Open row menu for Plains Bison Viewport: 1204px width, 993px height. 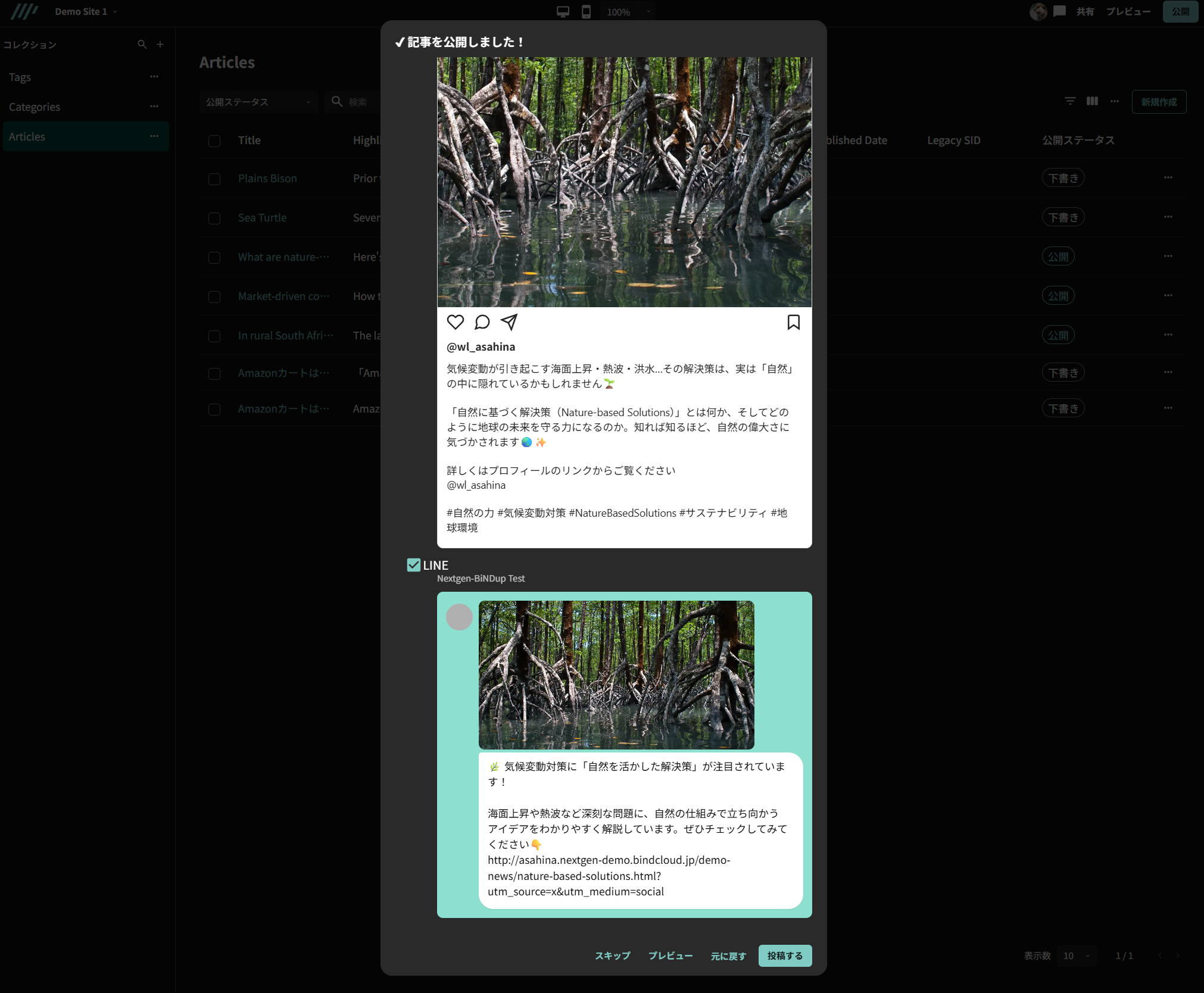tap(1168, 177)
